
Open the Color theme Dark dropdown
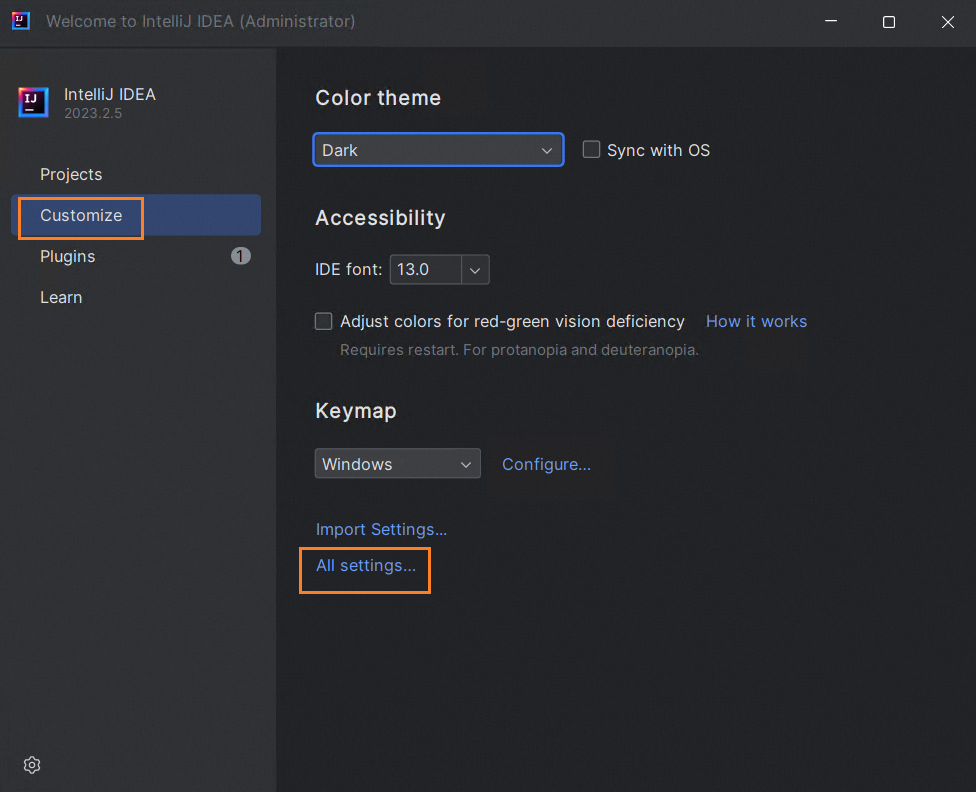(438, 150)
